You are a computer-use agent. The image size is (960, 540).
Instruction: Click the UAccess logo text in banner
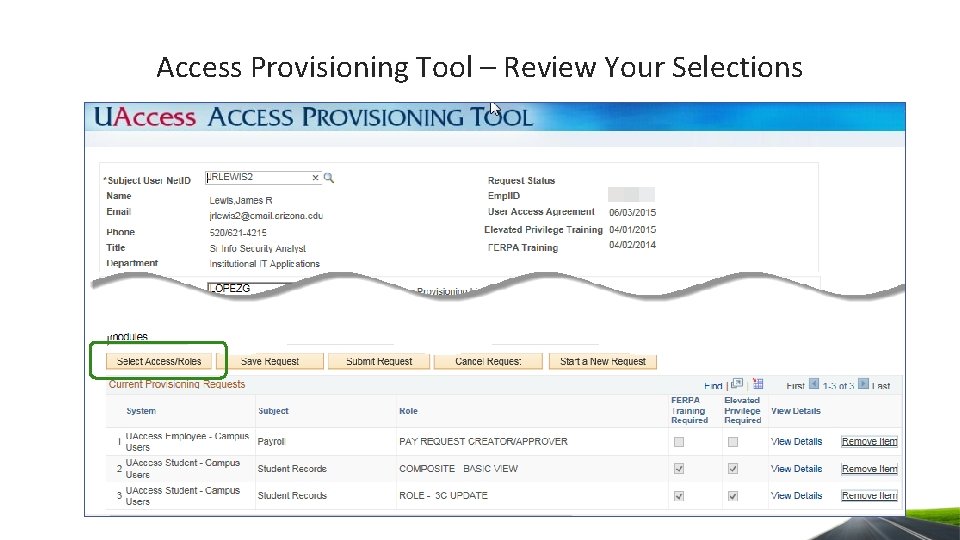[145, 117]
